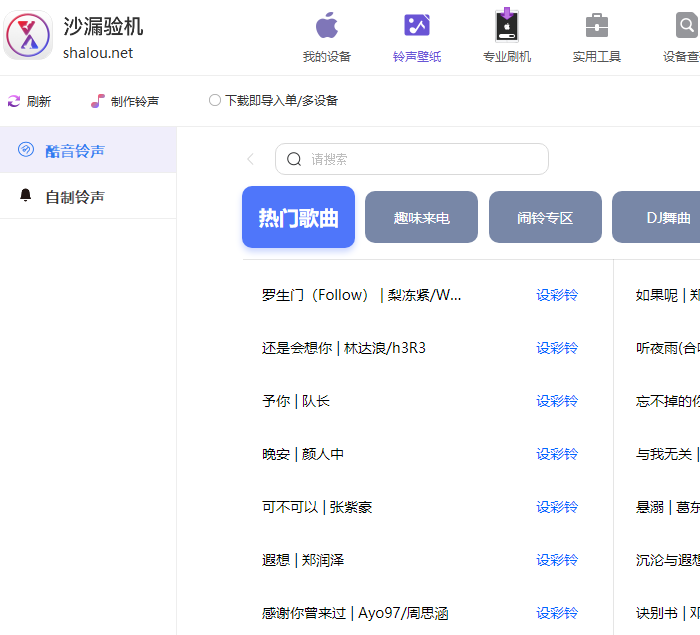Click the 酷音铃声 sidebar circle icon
Viewport: 700px width, 635px height.
(x=26, y=149)
